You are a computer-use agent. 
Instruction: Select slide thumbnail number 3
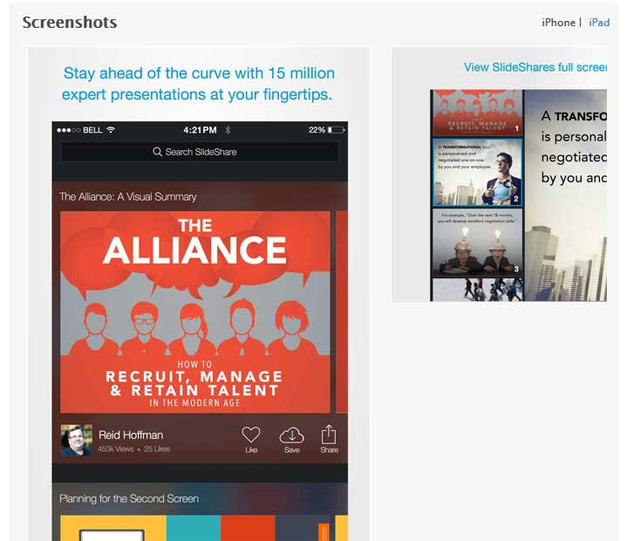click(x=477, y=243)
